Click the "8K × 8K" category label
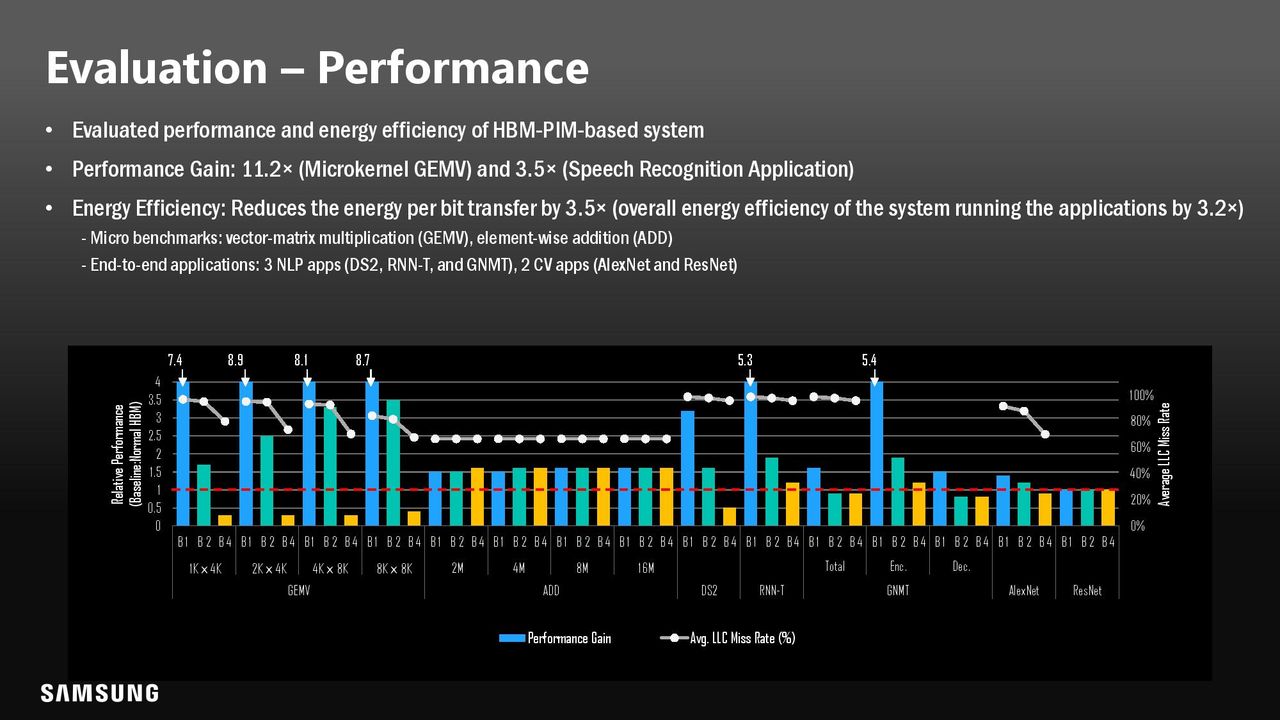 coord(394,567)
